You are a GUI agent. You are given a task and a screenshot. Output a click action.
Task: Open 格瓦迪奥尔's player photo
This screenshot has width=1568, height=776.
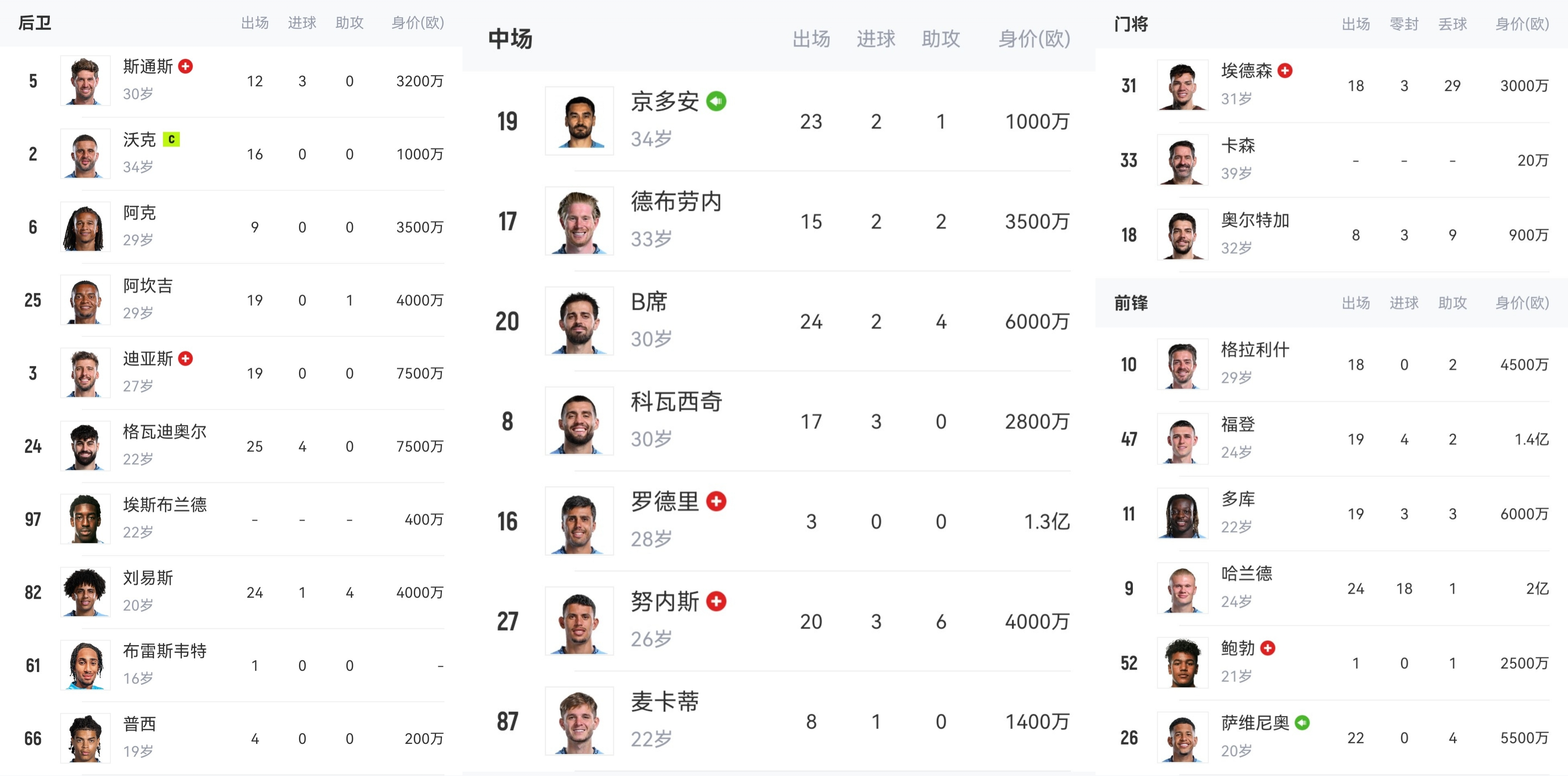coord(85,446)
